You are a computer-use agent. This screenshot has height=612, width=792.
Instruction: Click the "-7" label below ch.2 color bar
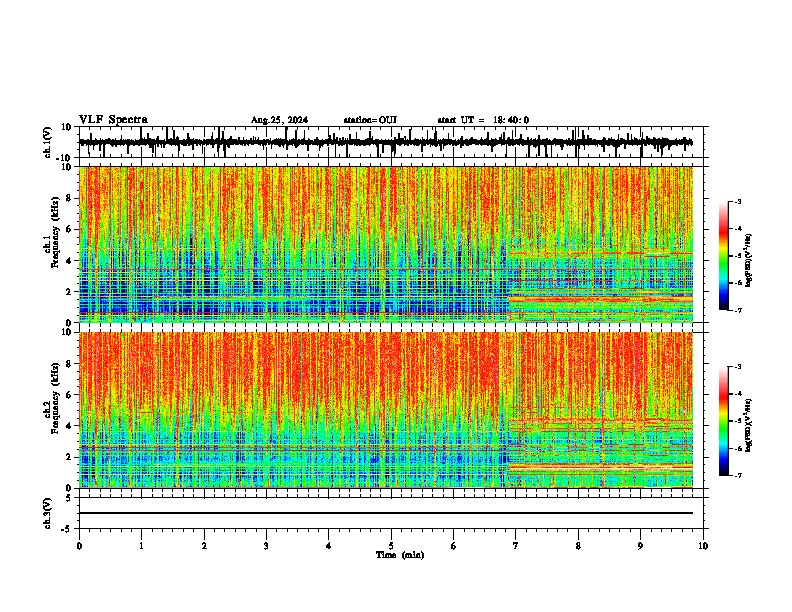(x=737, y=475)
